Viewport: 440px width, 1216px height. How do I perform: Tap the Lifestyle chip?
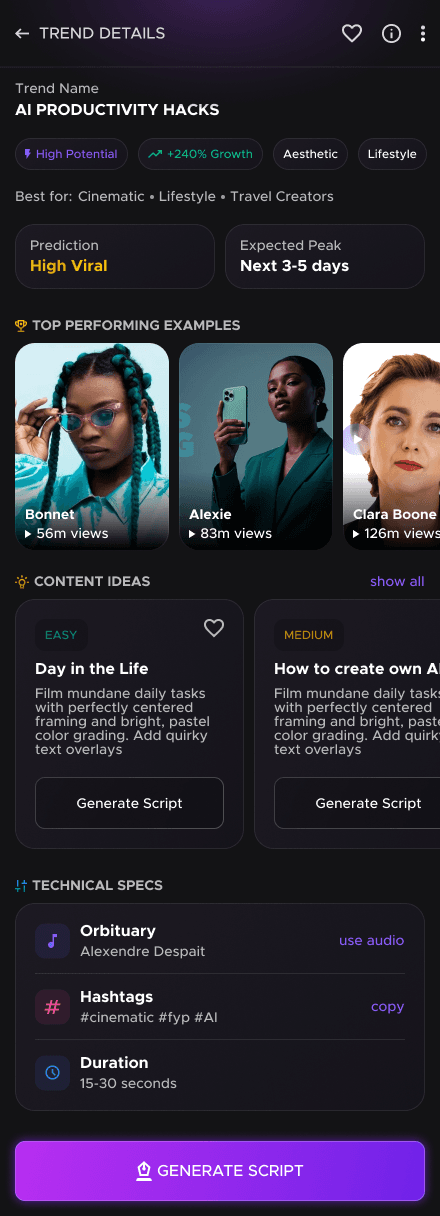click(392, 154)
